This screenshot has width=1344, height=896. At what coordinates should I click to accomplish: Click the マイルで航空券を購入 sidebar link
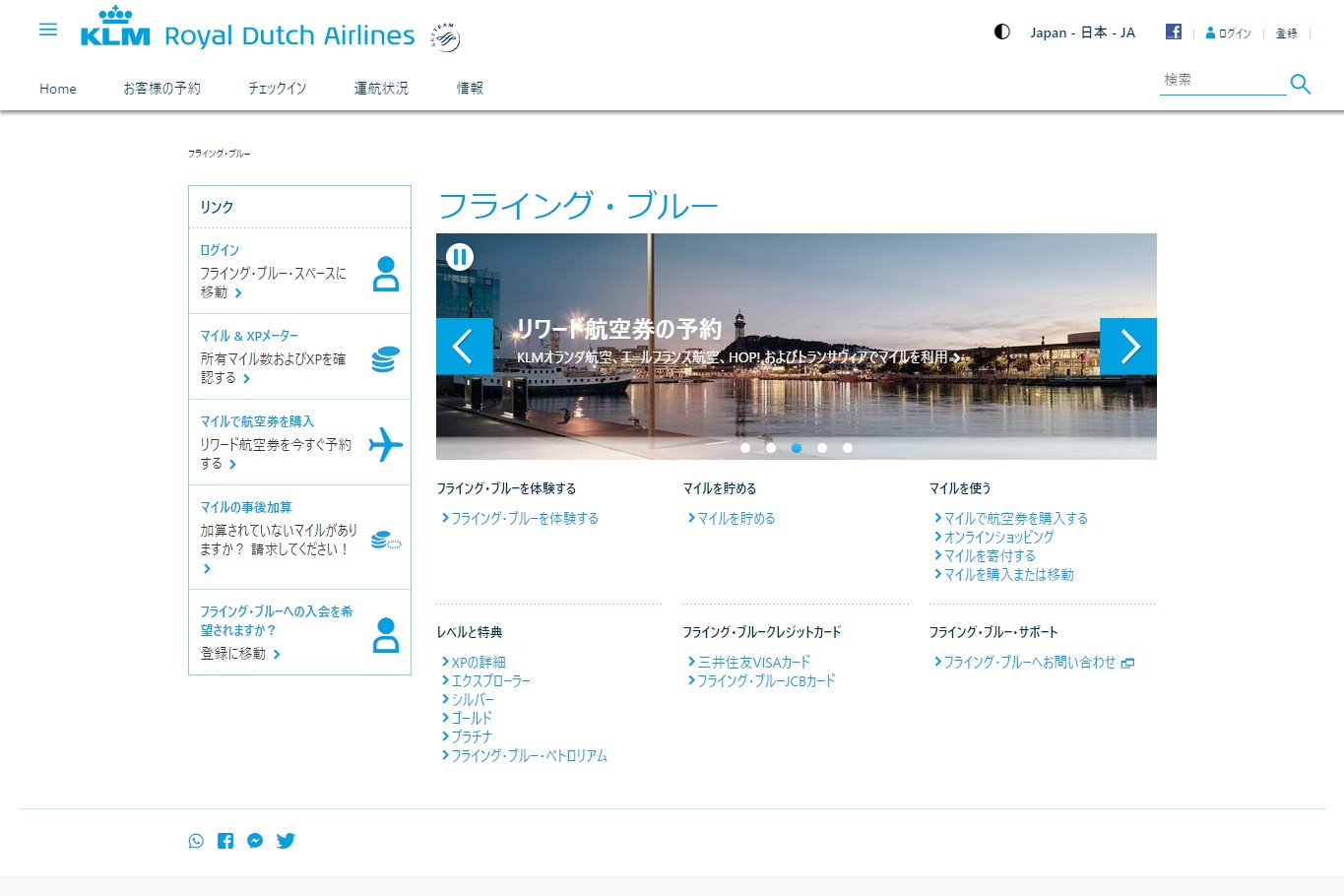point(257,421)
